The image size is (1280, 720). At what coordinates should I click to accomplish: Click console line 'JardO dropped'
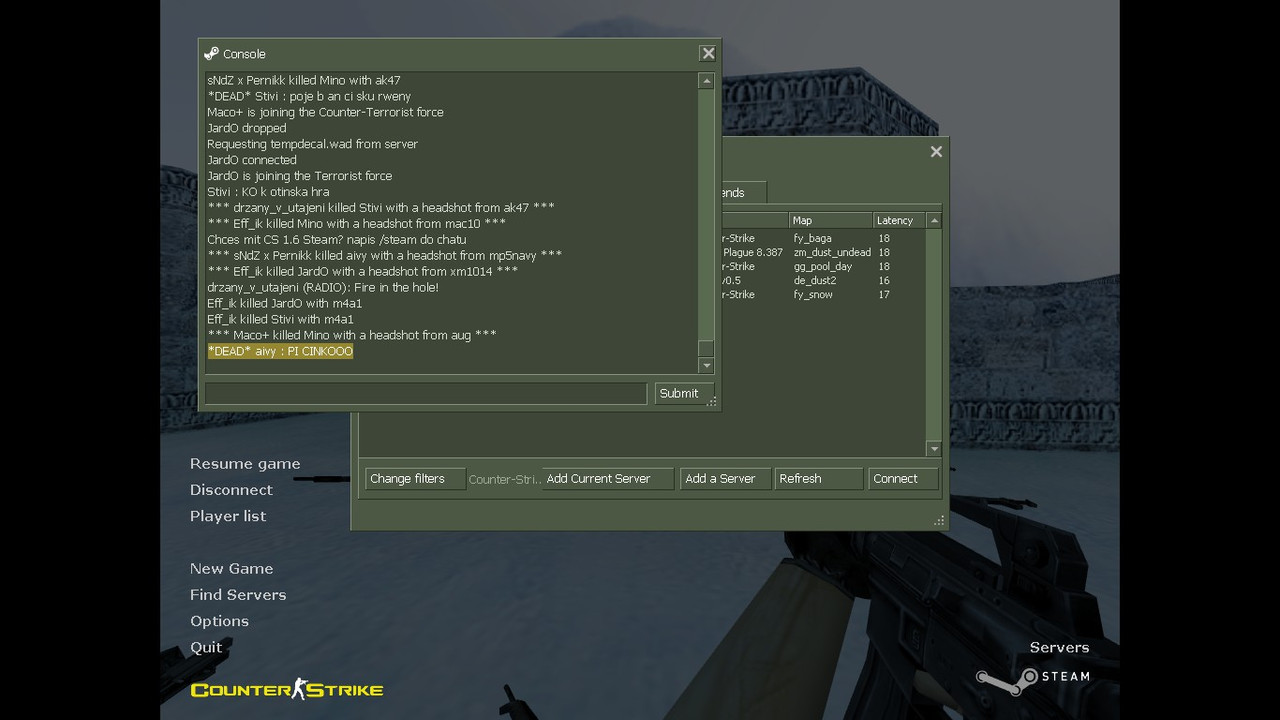point(247,128)
